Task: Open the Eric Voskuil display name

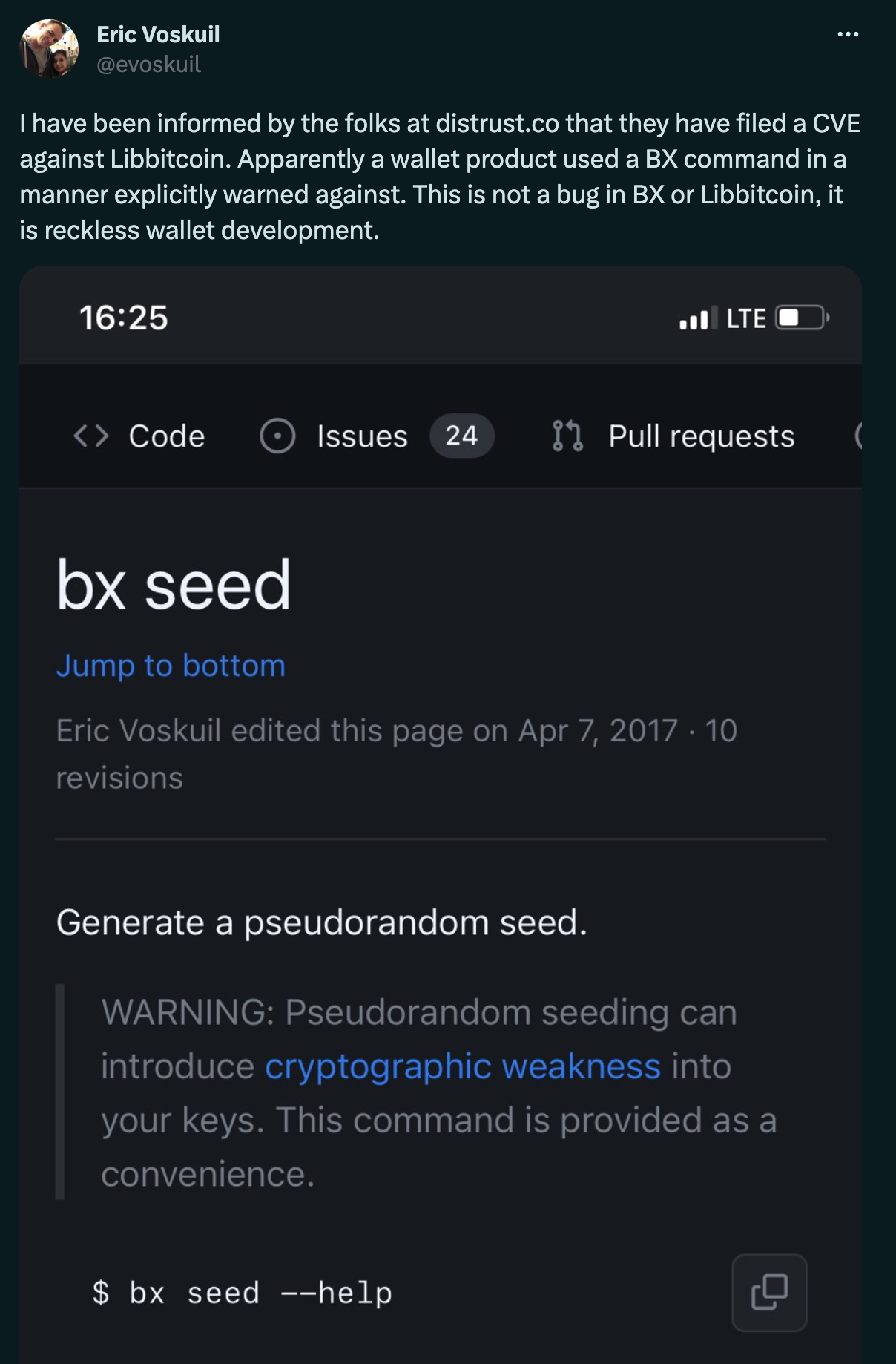Action: (x=158, y=34)
